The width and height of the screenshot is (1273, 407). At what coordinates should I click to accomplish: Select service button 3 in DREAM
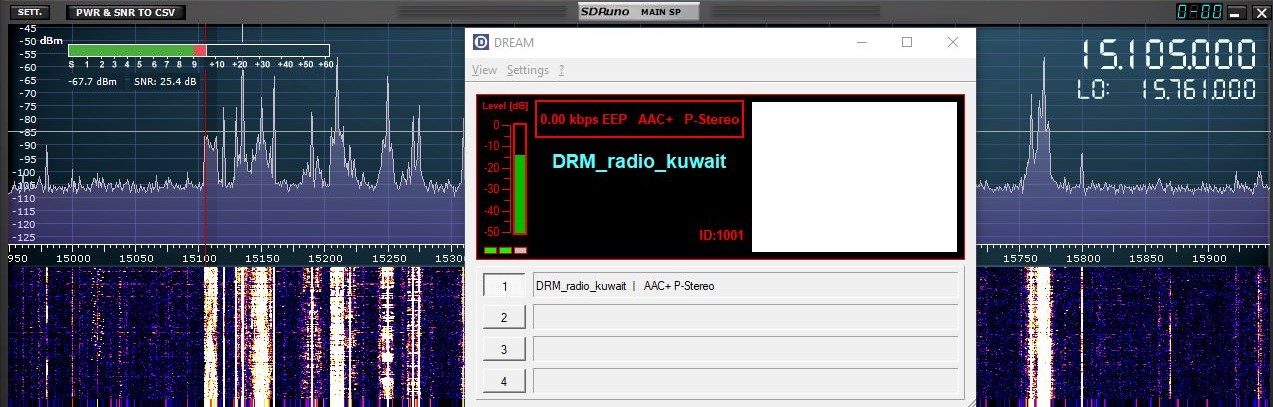(x=505, y=349)
